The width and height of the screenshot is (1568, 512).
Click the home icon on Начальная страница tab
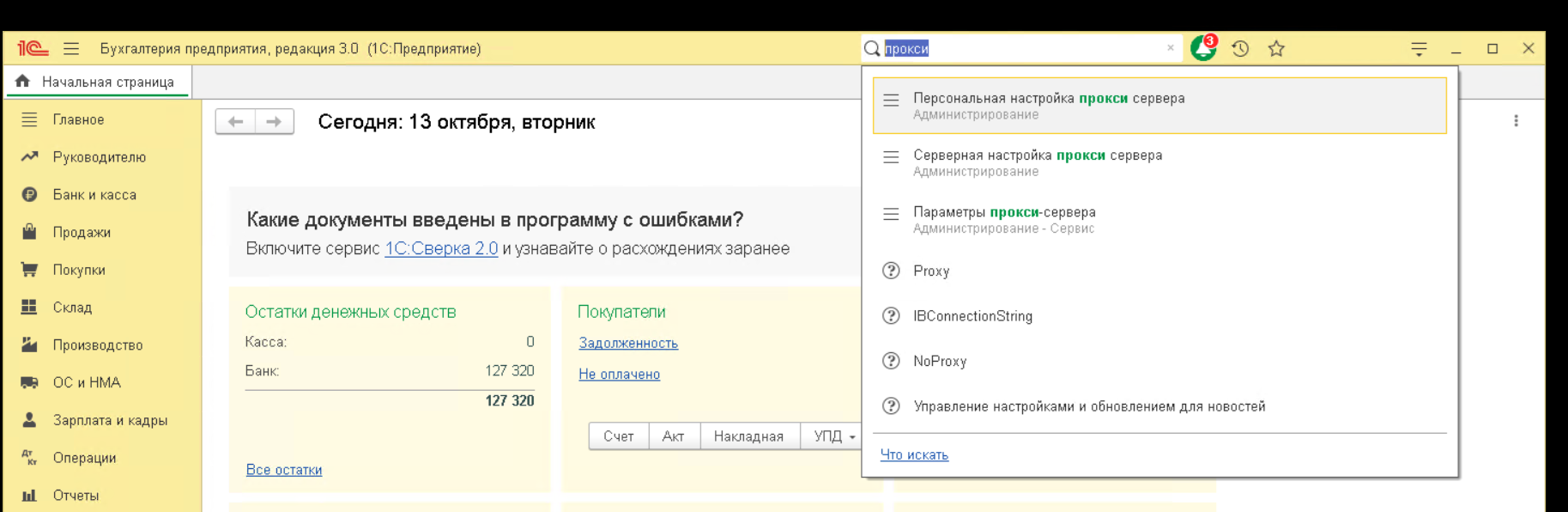22,81
